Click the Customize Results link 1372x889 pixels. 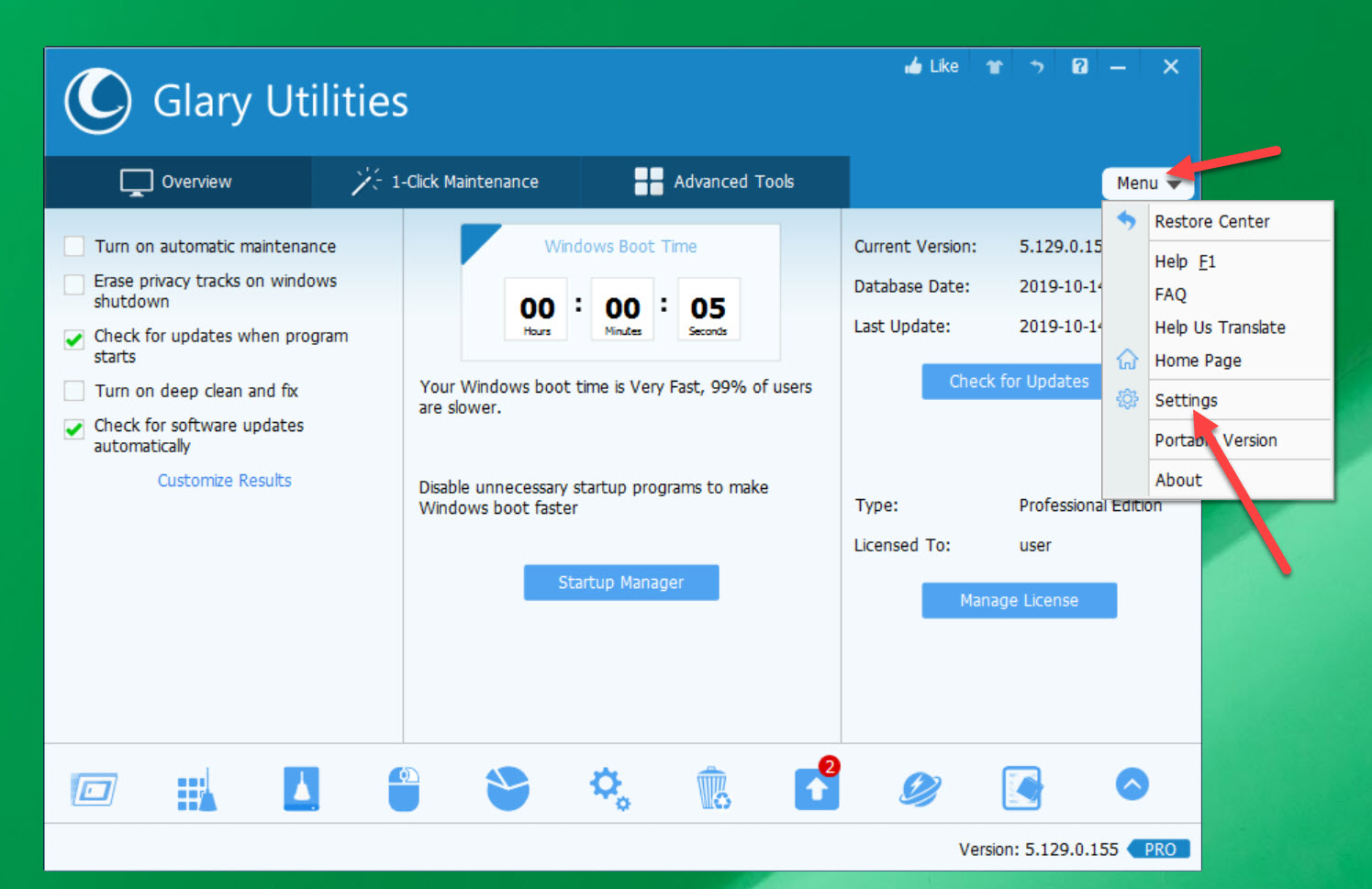[x=225, y=480]
